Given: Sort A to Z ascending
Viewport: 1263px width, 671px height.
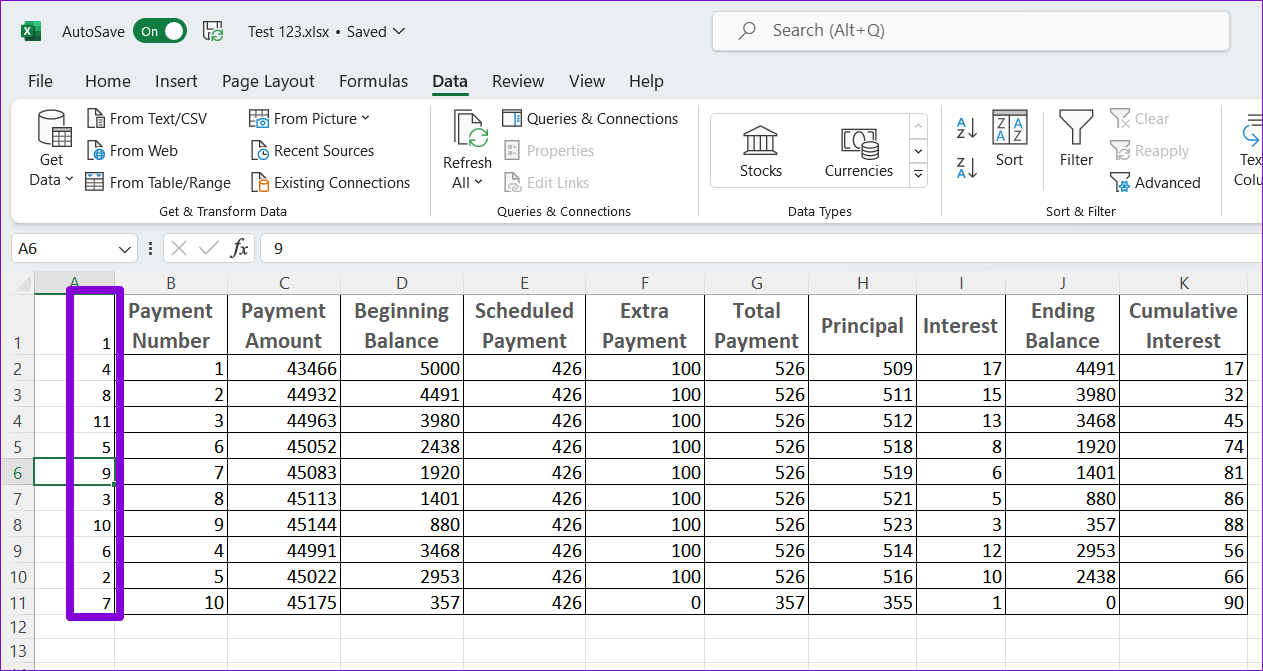Looking at the screenshot, I should [967, 128].
